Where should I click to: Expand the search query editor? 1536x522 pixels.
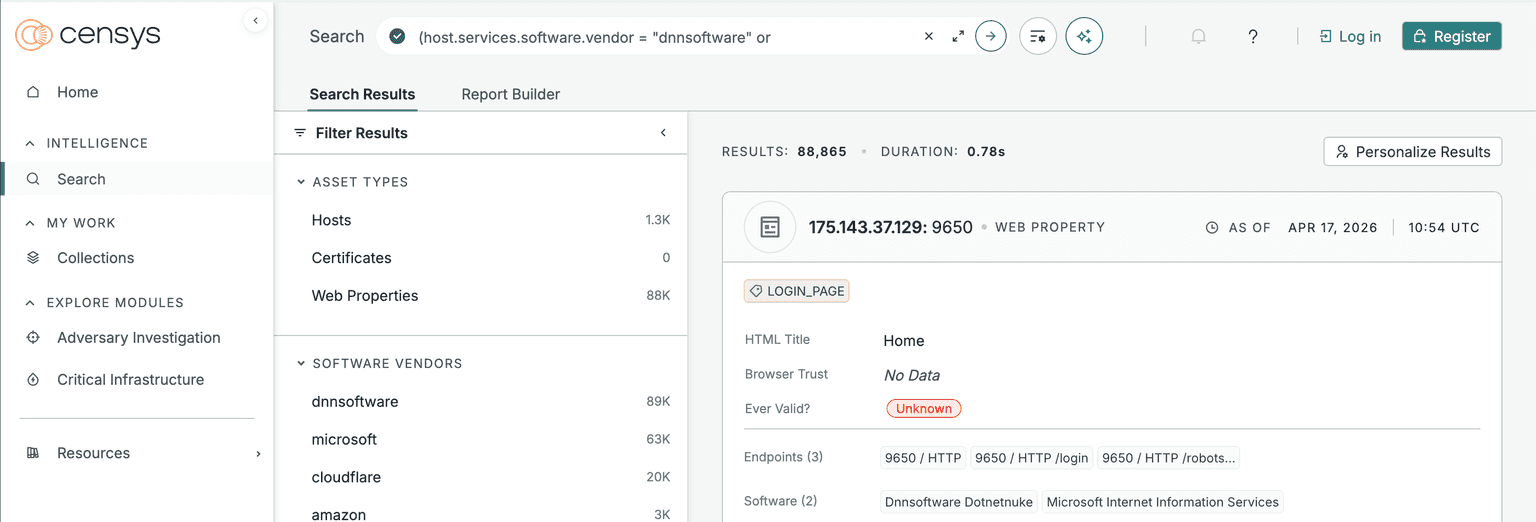coord(958,36)
